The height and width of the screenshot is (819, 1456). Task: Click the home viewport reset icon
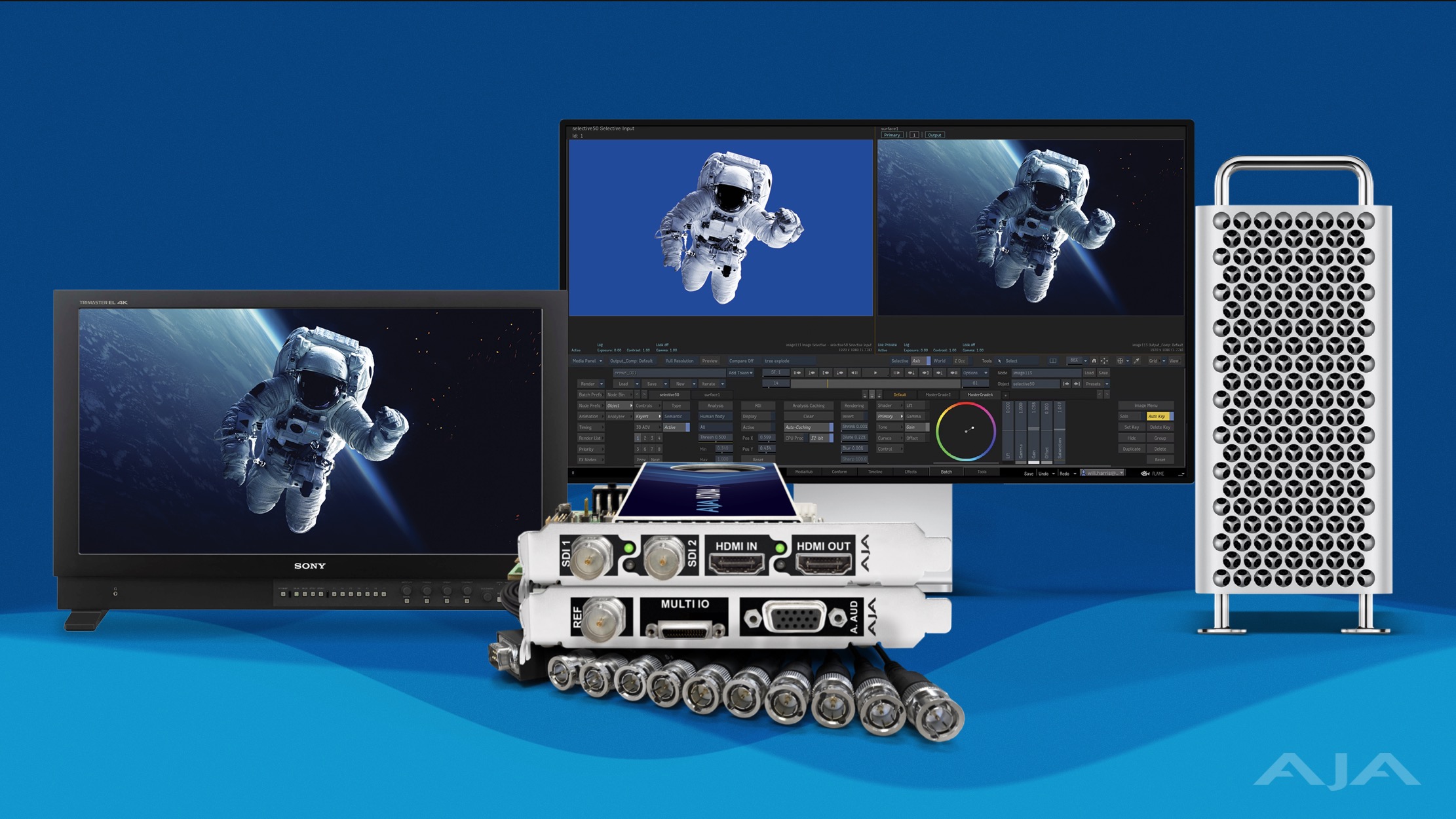pyautogui.click(x=1094, y=361)
